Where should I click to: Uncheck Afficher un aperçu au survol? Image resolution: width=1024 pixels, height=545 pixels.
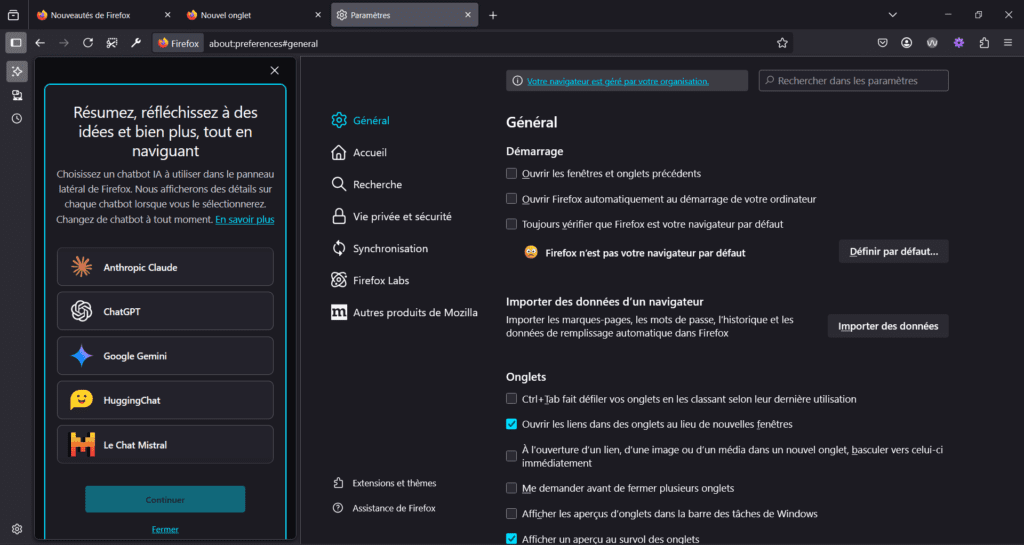(x=511, y=539)
